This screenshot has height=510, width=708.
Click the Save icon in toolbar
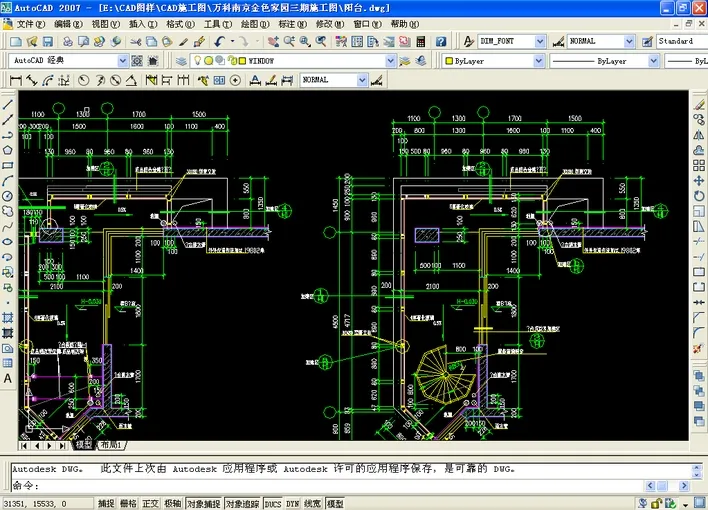click(47, 41)
